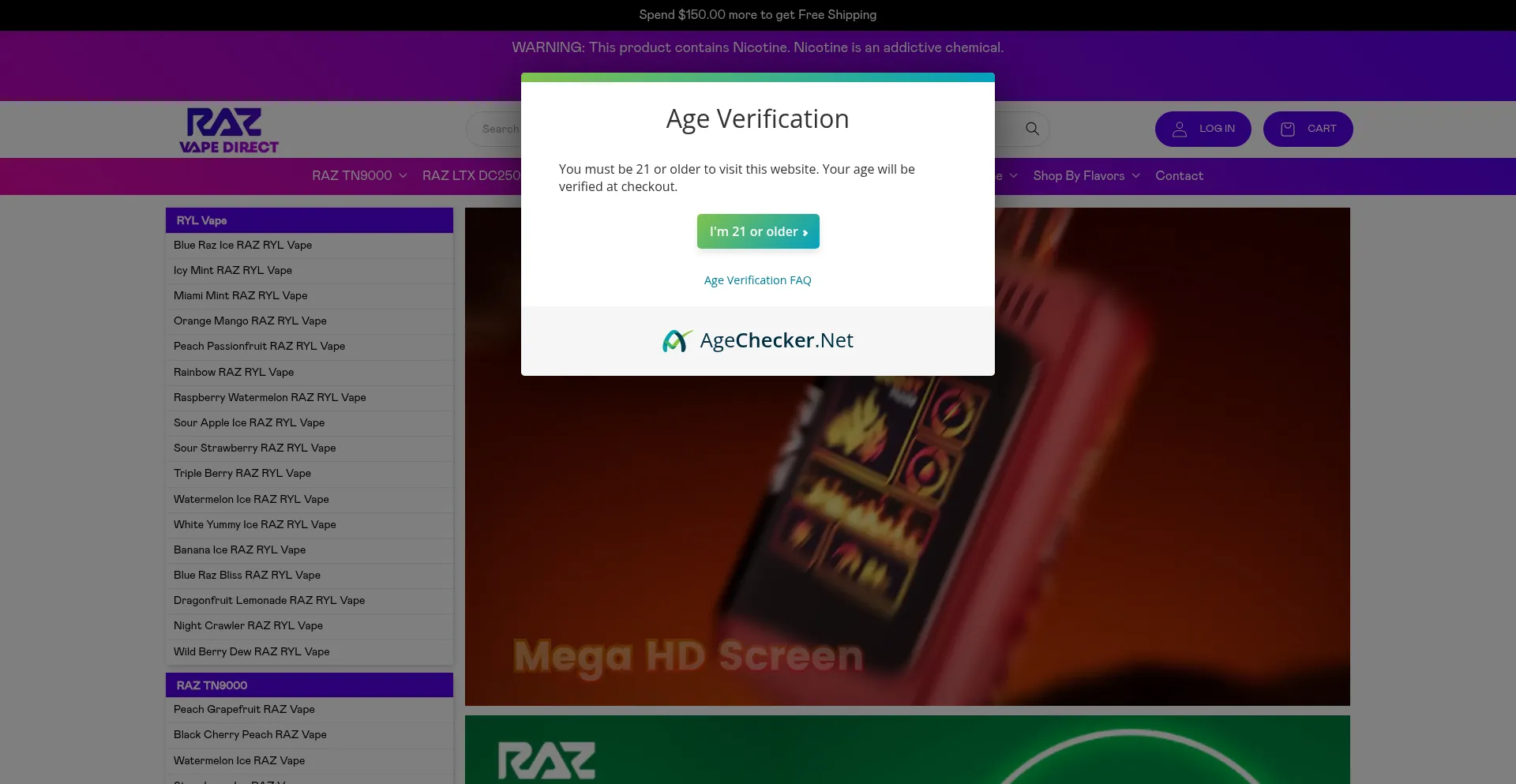Confirm I'm 21 or older
Screen dimensions: 1516x784
click(x=758, y=231)
